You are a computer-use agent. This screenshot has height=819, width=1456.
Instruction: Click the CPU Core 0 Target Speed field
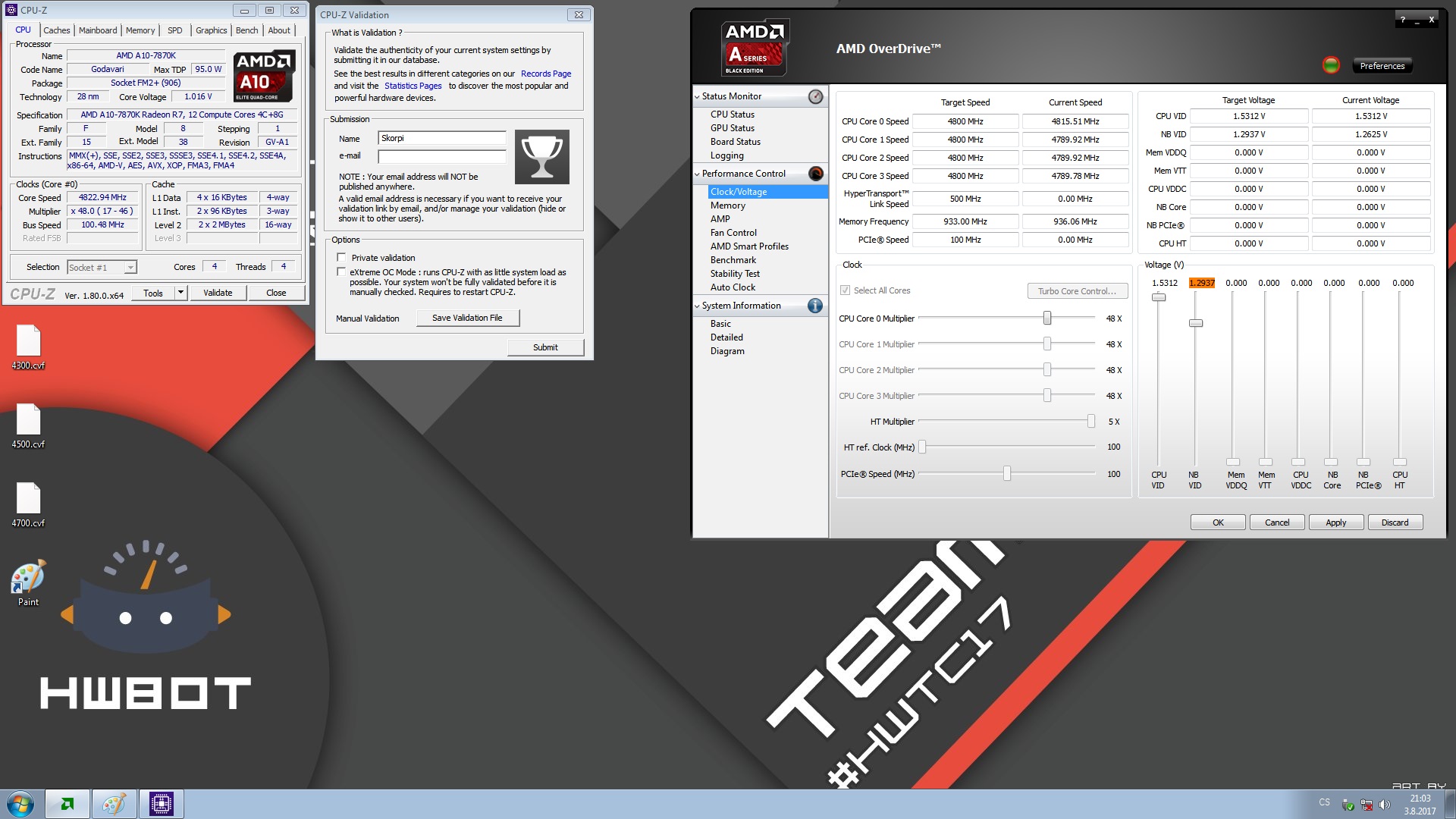point(965,121)
